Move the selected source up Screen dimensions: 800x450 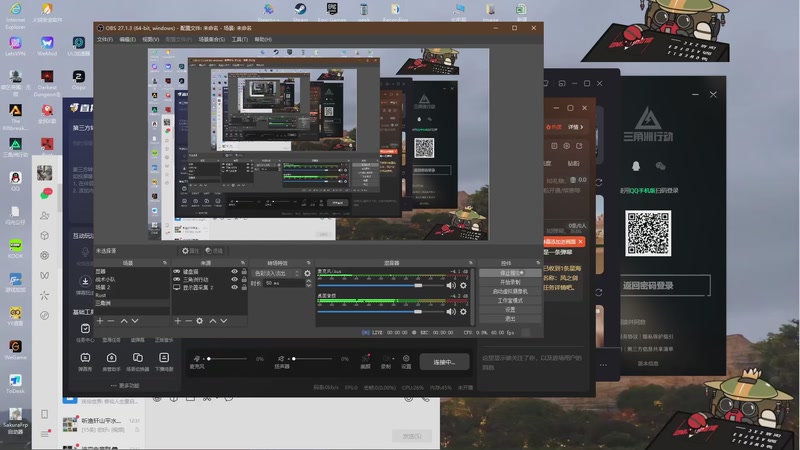pyautogui.click(x=213, y=321)
